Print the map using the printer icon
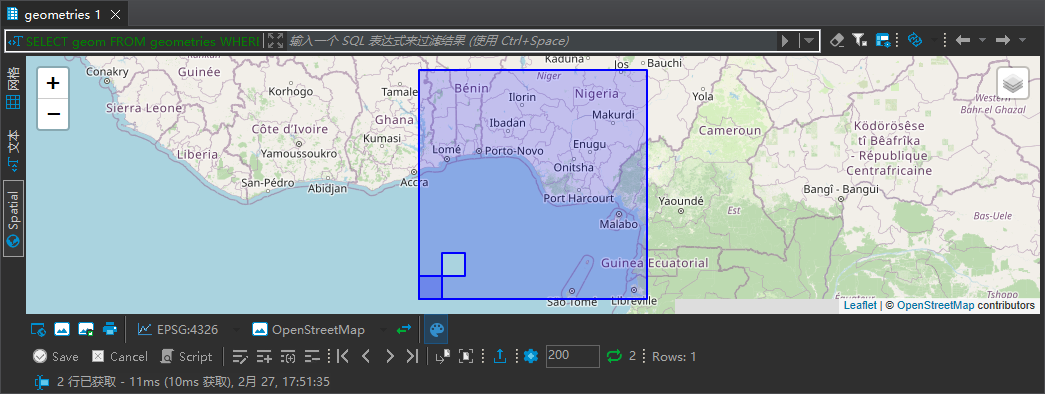This screenshot has height=394, width=1045. (109, 329)
